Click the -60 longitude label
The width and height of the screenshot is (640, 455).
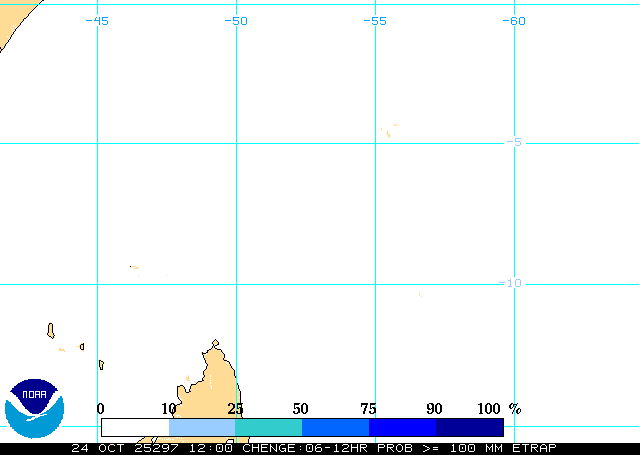514,20
